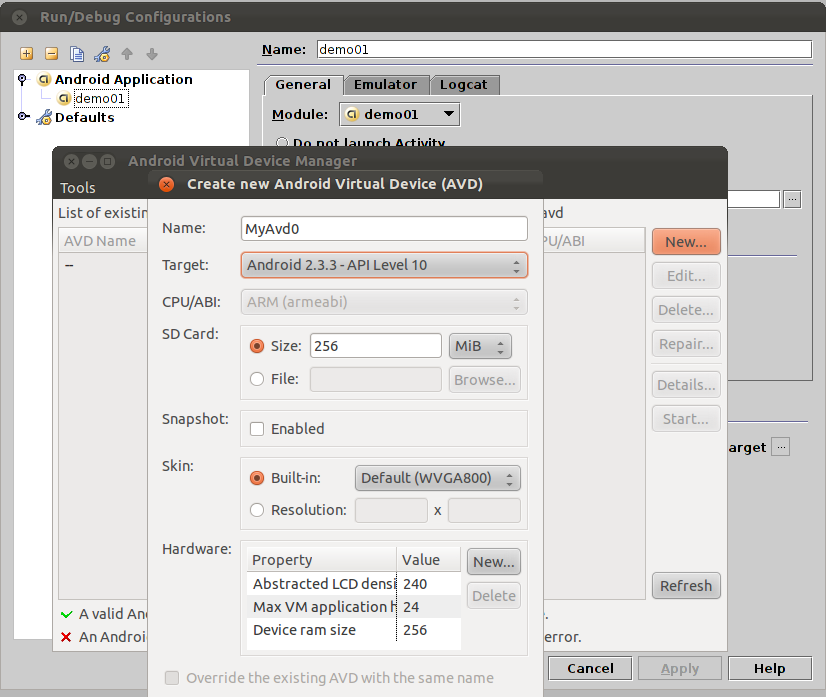This screenshot has width=826, height=697.
Task: Open the edit defaults wrench icon
Action: pos(102,54)
